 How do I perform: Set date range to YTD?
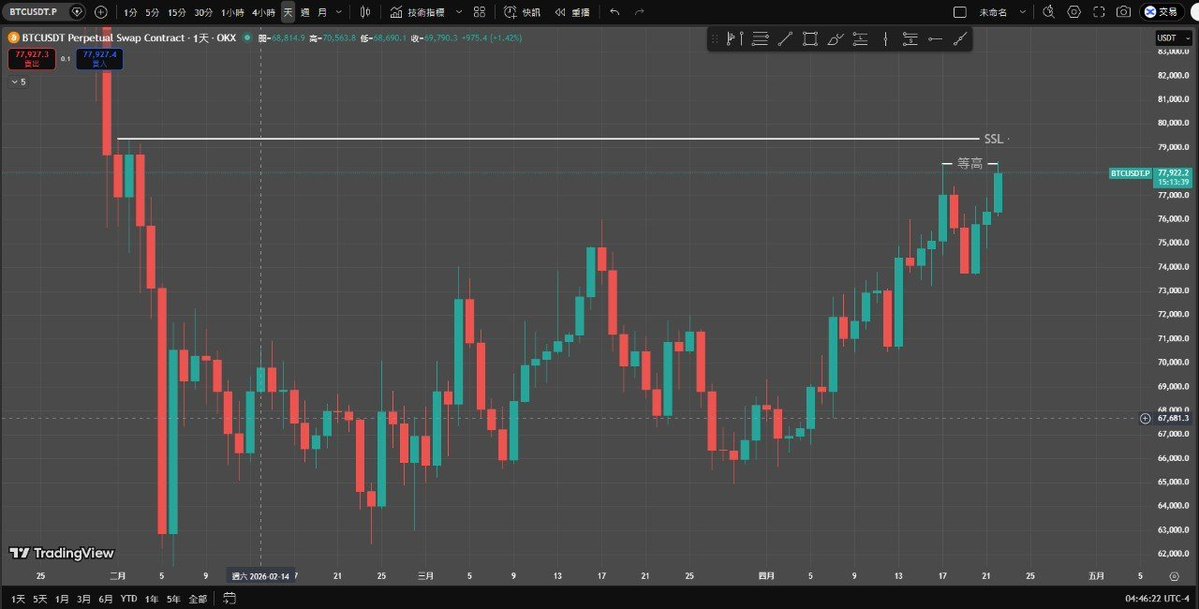tap(128, 599)
